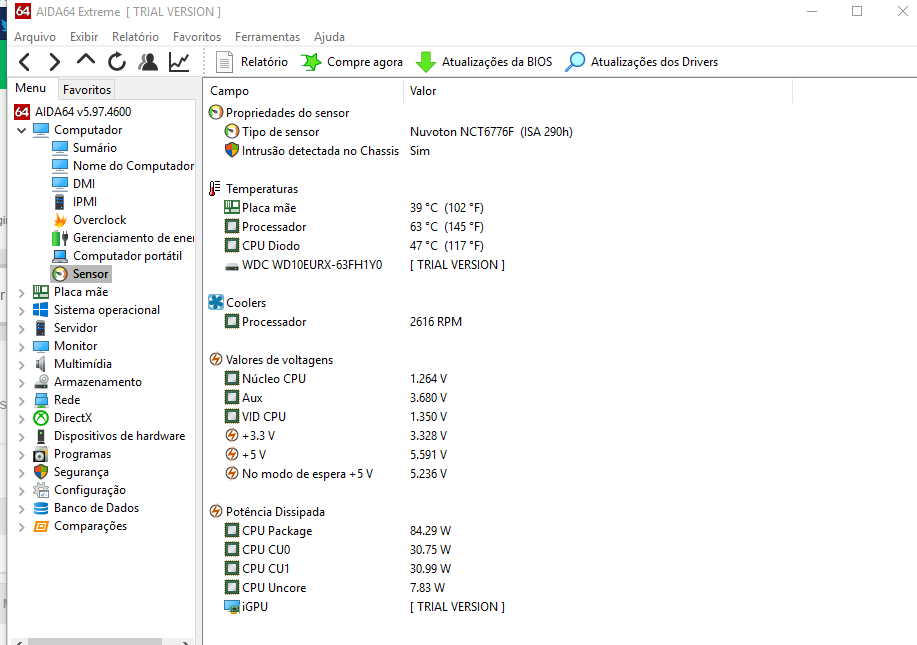Expand the Dispositivos de hardware node

point(22,437)
